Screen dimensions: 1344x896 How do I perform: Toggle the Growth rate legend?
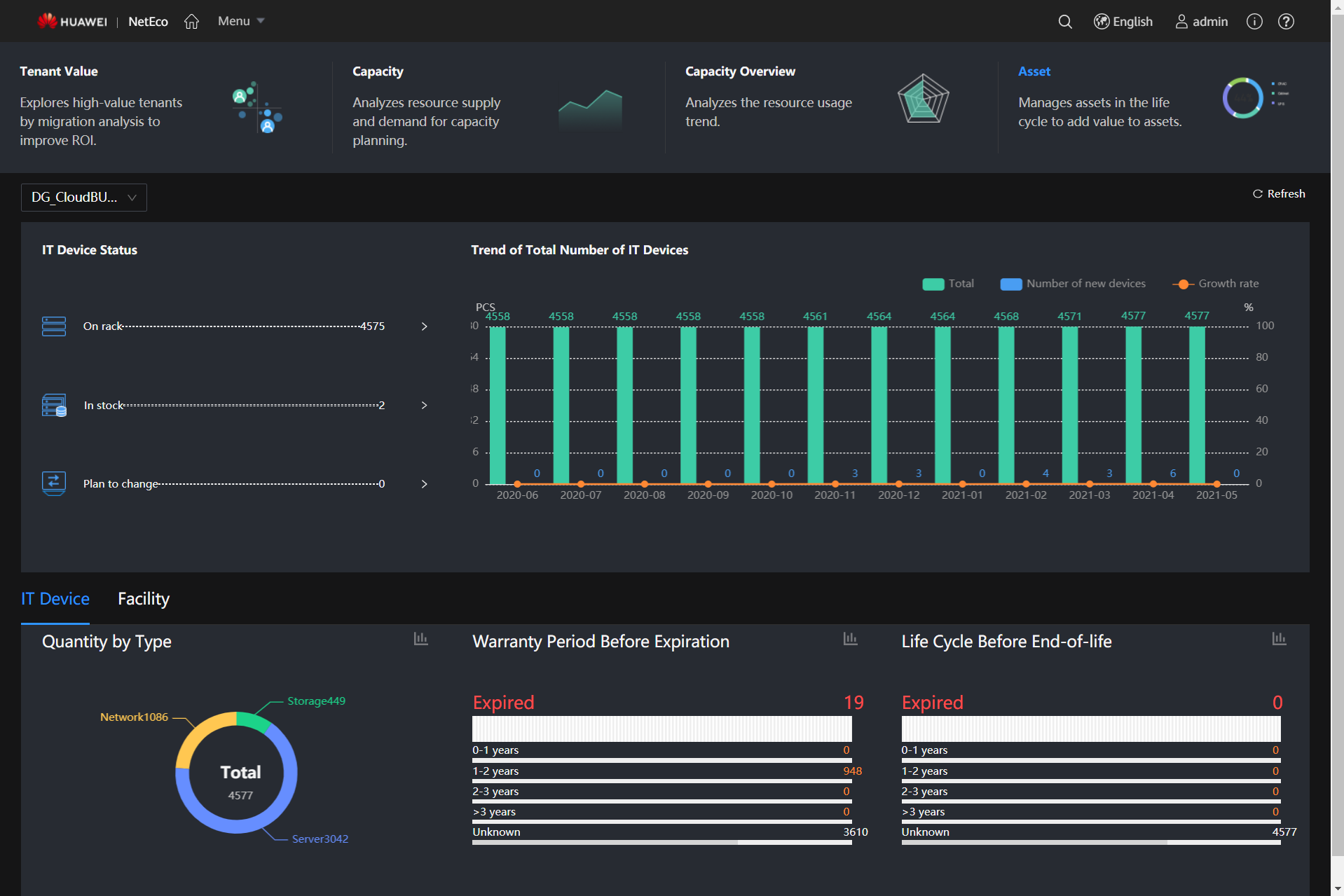click(x=1215, y=284)
